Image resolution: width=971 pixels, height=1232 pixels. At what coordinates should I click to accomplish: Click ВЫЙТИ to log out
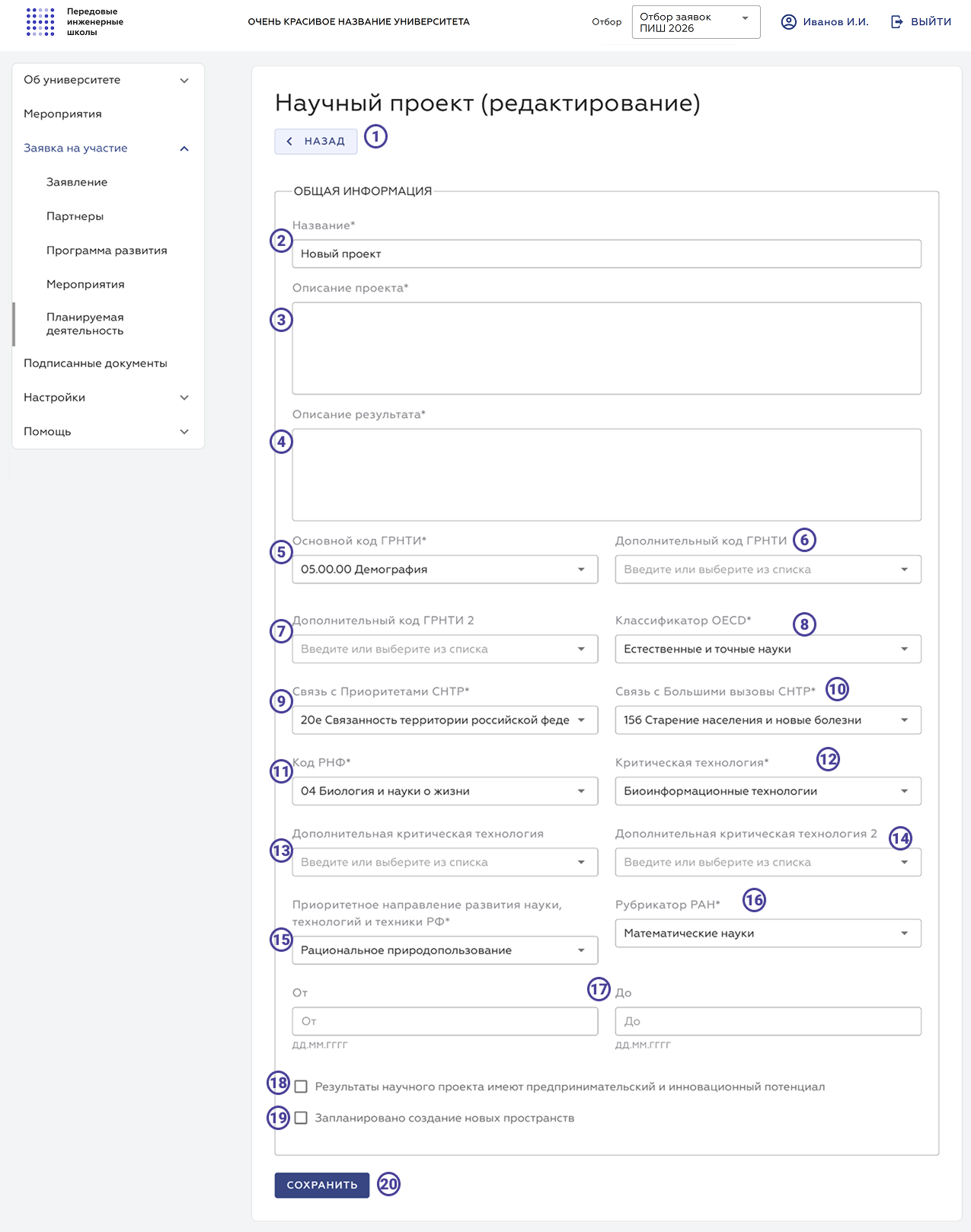(x=931, y=22)
